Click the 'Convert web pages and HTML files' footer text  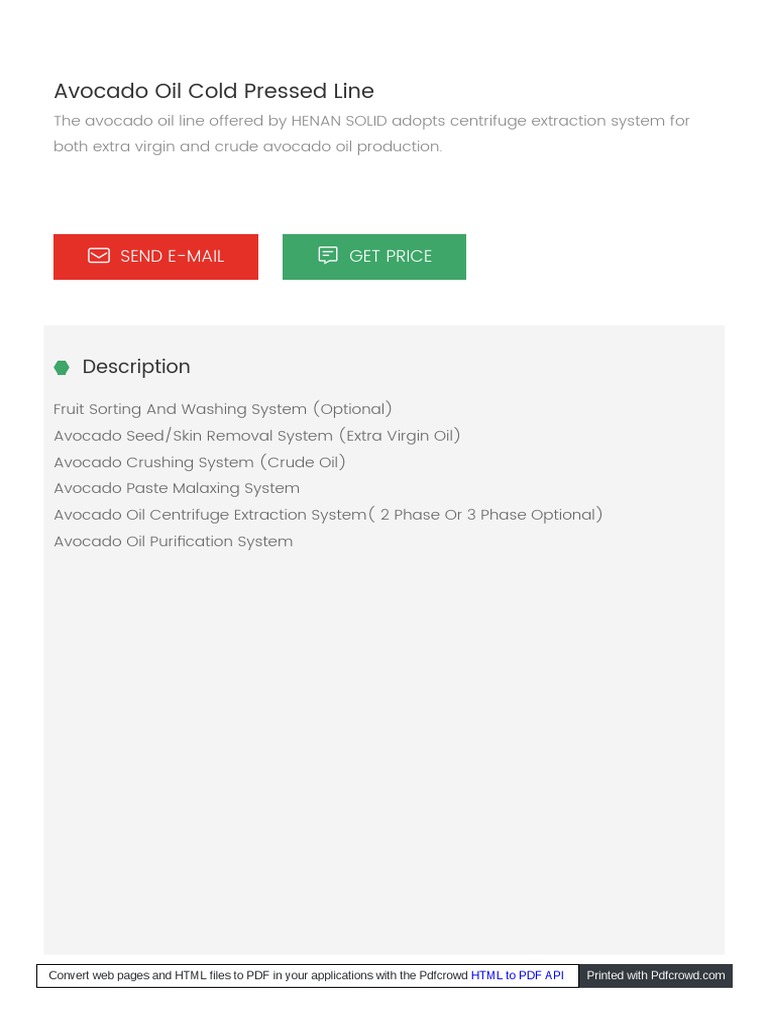point(160,975)
